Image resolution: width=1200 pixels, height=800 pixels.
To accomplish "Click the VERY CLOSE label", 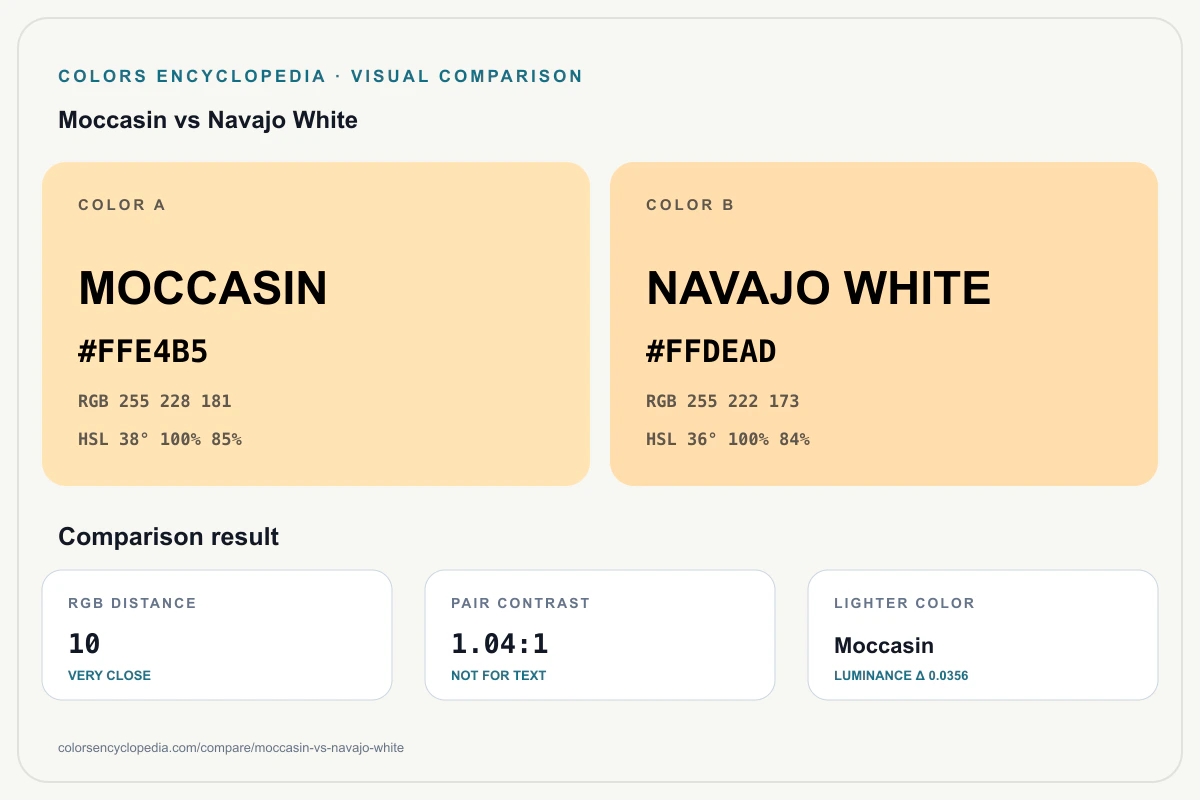I will (x=109, y=675).
